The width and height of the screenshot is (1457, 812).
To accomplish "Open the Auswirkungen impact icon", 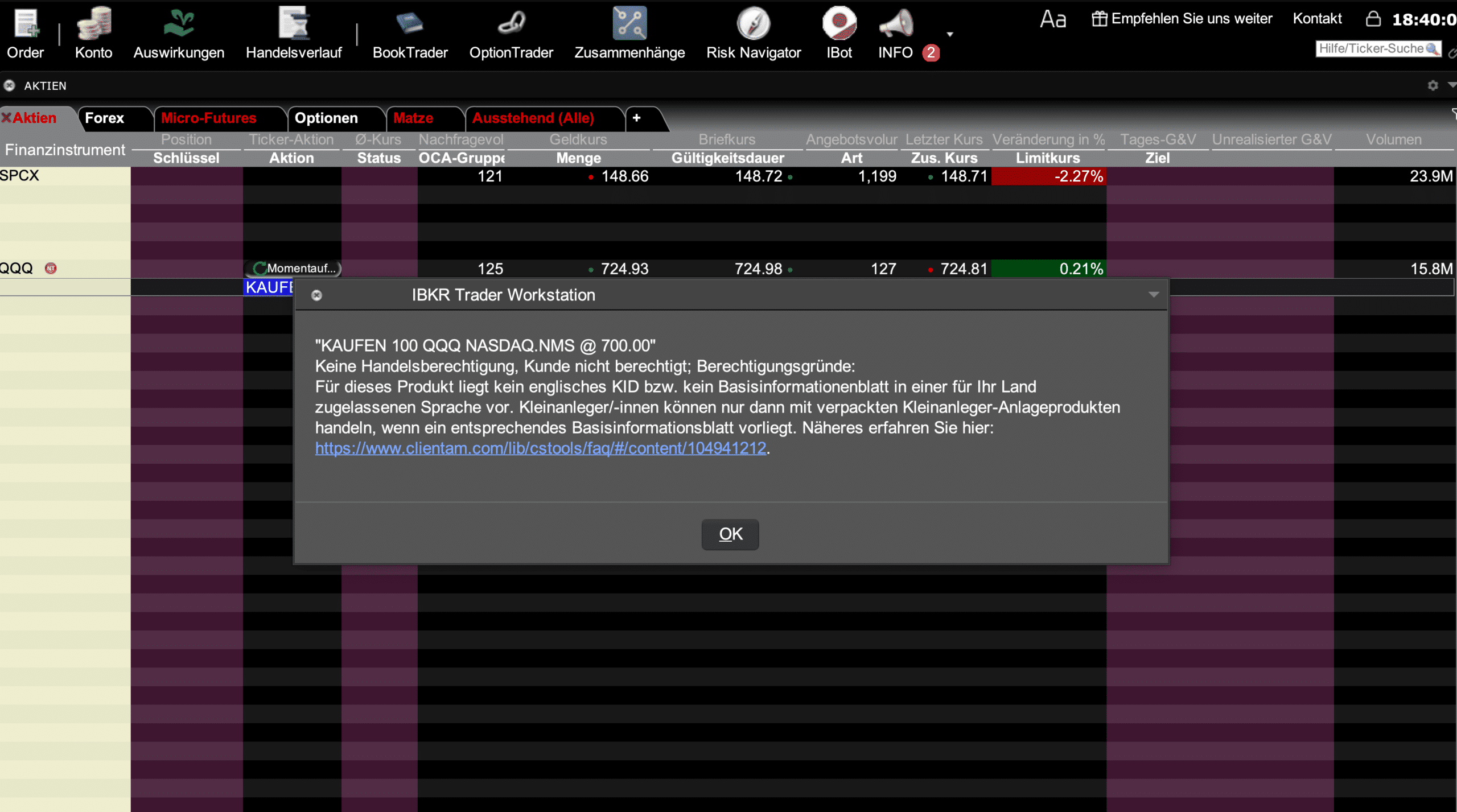I will tap(179, 33).
